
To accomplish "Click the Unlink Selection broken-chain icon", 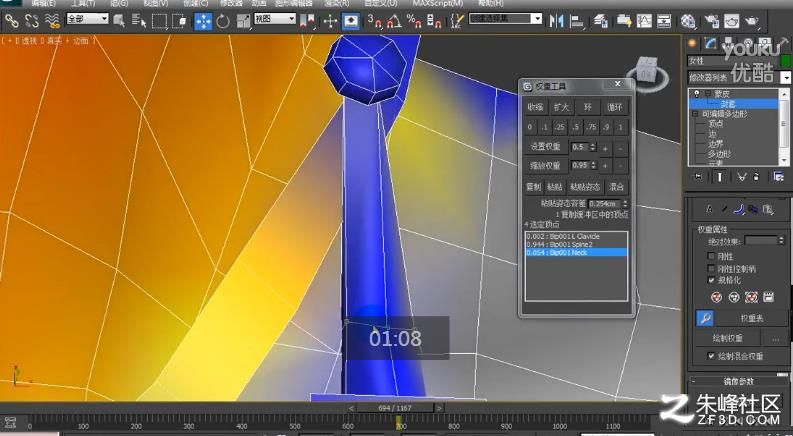I will pos(32,21).
